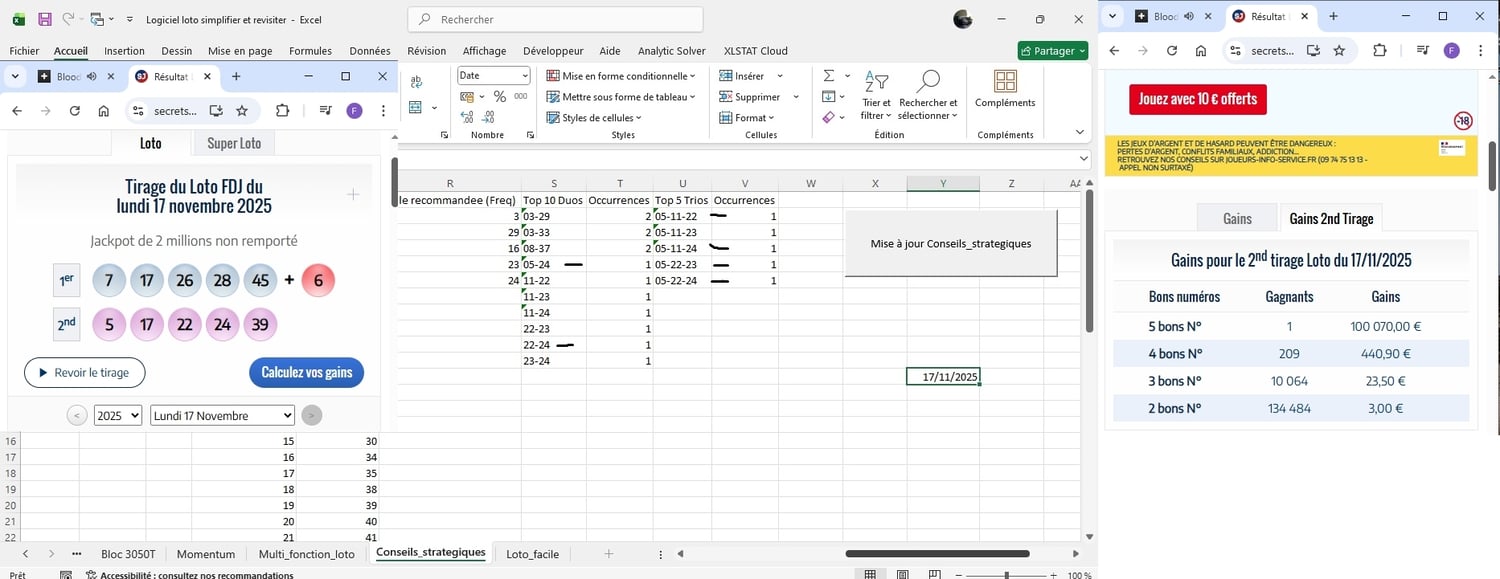Open profile F avatar in left browser
This screenshot has width=1500, height=579.
(x=354, y=111)
